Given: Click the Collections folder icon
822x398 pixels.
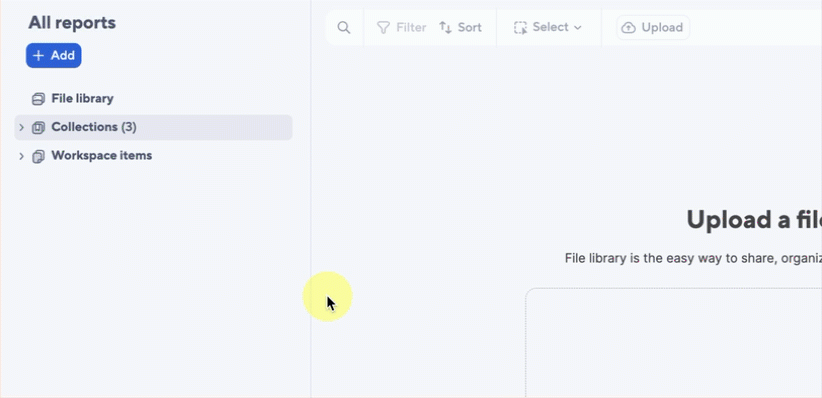Looking at the screenshot, I should pos(38,127).
